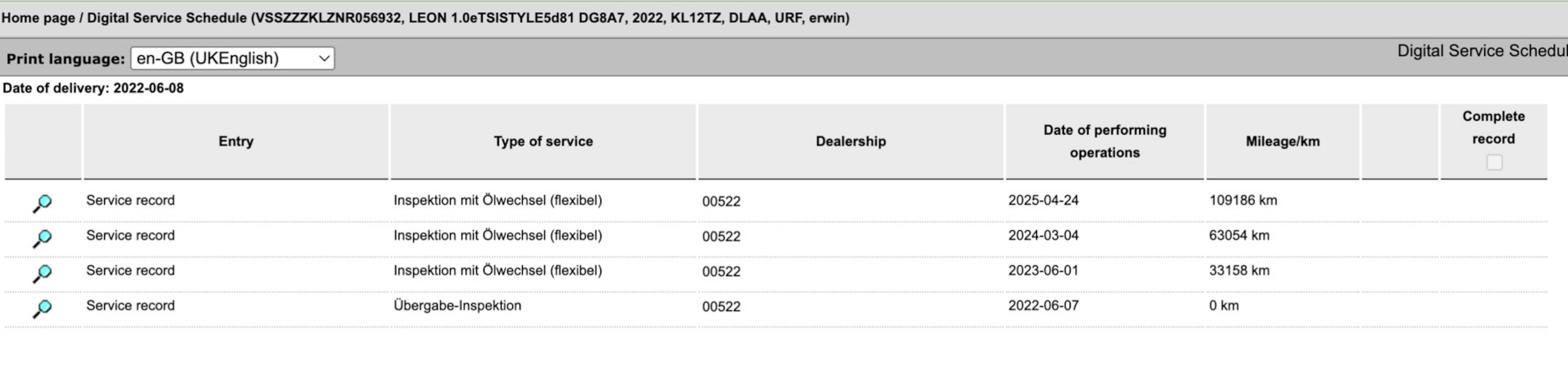
Task: Open the Print language dropdown
Action: pos(232,59)
